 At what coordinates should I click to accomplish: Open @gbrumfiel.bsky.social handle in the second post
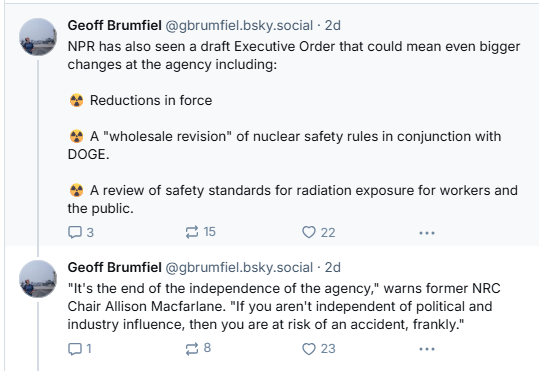click(x=239, y=268)
